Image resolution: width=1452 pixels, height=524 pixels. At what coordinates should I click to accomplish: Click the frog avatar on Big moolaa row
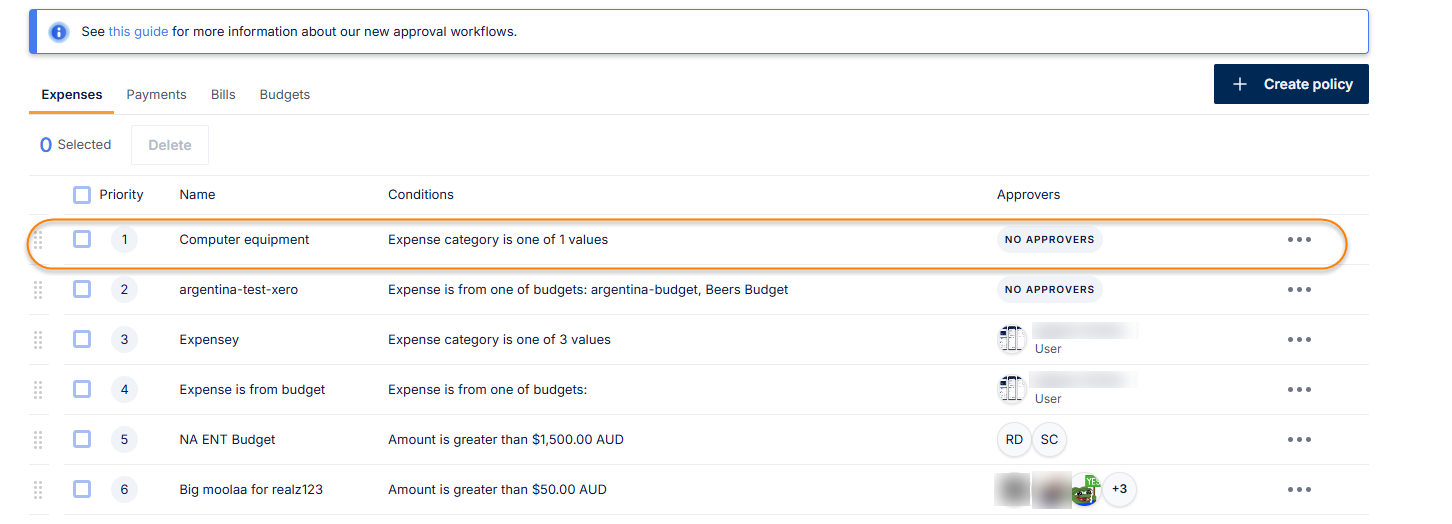pyautogui.click(x=1085, y=490)
